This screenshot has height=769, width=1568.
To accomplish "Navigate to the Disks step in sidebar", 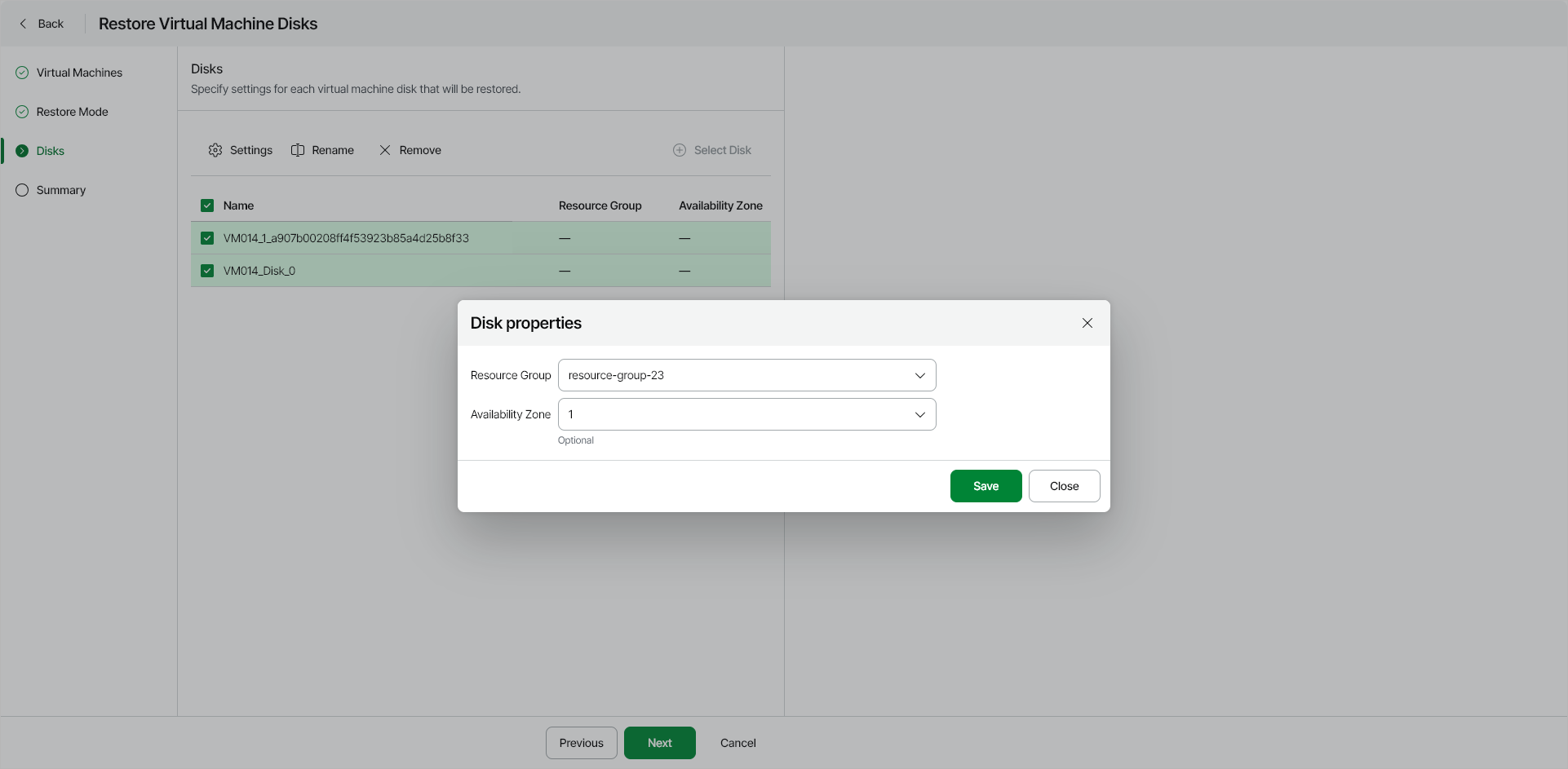I will pyautogui.click(x=51, y=151).
